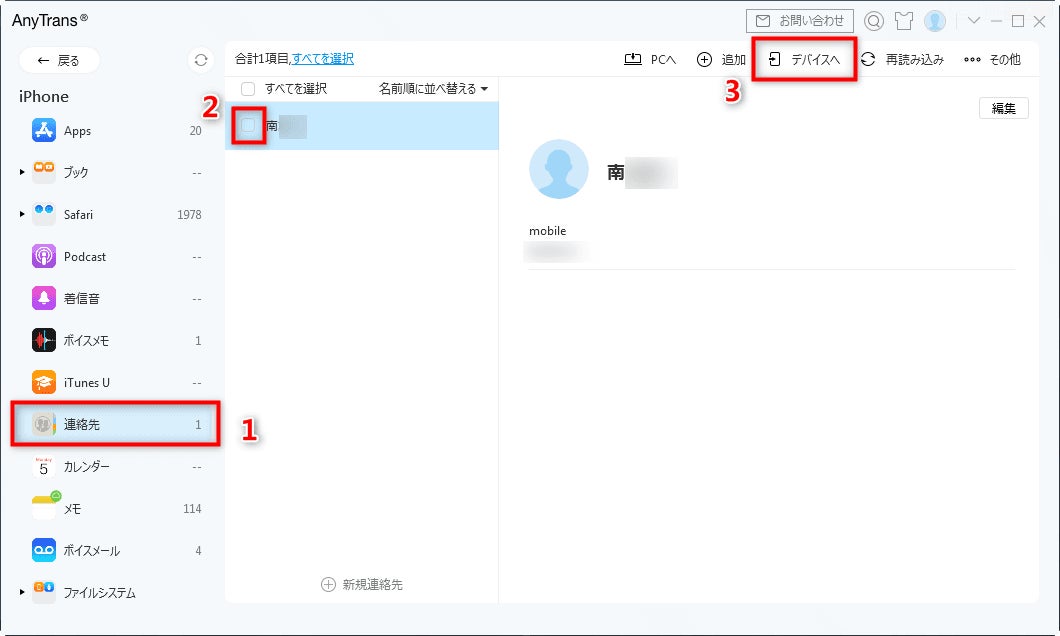Click the 再読み込み reload icon
The image size is (1060, 636).
point(869,59)
